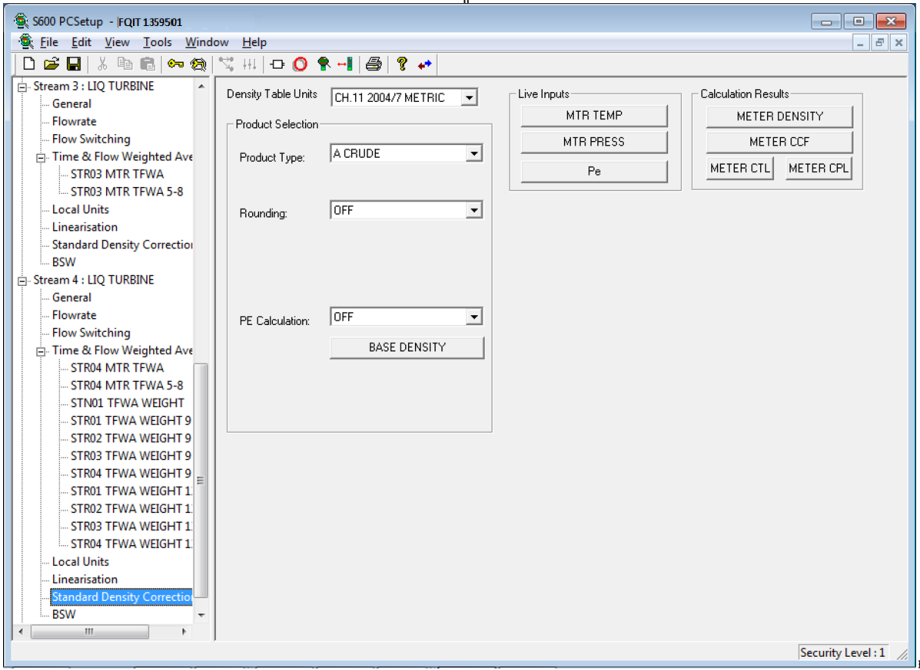Click the Security Level : 1 status text
This screenshot has height=670, width=920.
pyautogui.click(x=842, y=652)
